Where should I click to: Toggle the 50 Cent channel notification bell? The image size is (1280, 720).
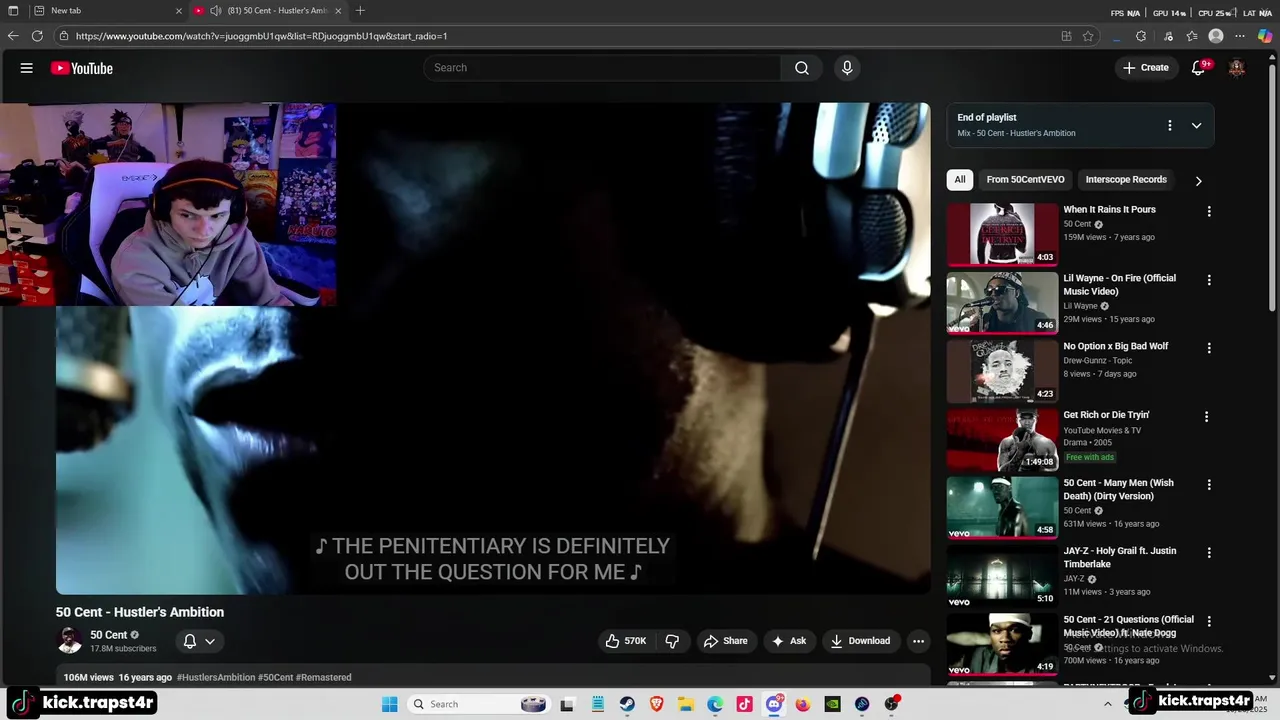pos(190,641)
